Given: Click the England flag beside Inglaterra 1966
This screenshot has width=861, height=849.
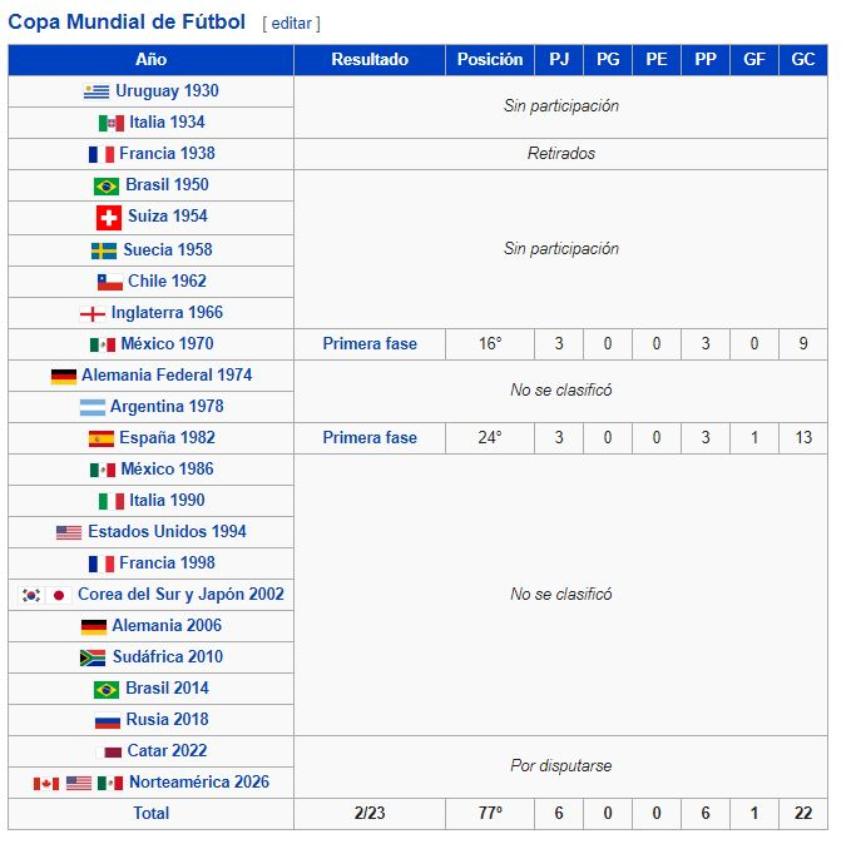Looking at the screenshot, I should tap(92, 313).
